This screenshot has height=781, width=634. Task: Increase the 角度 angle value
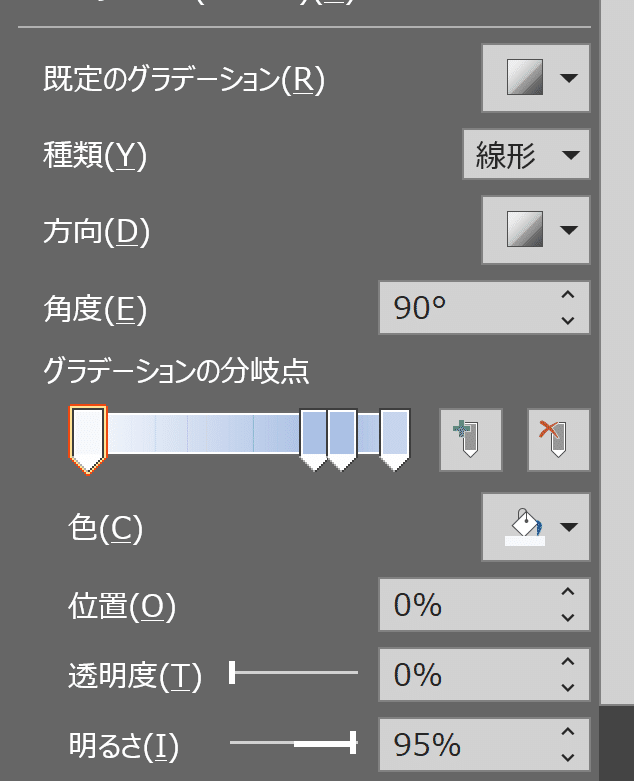pos(568,295)
